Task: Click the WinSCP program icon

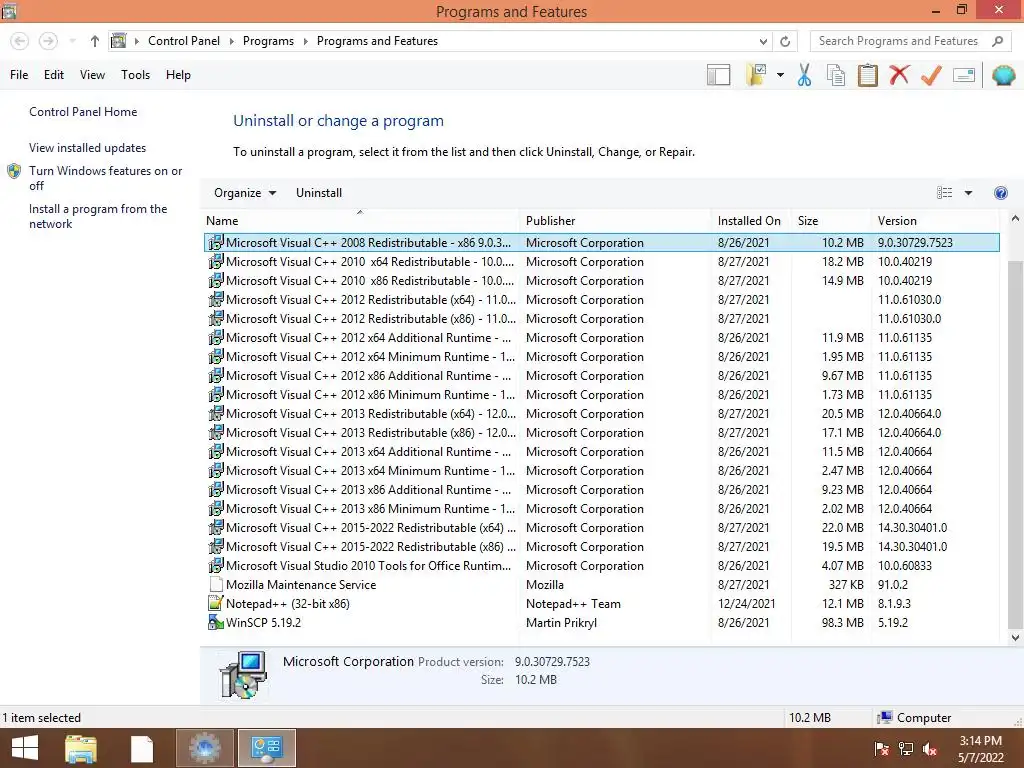Action: click(x=216, y=622)
